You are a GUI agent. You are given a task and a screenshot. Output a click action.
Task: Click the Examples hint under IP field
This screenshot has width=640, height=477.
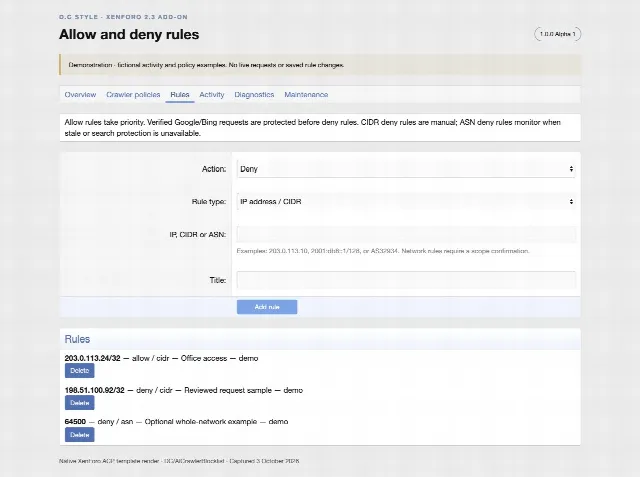(383, 251)
